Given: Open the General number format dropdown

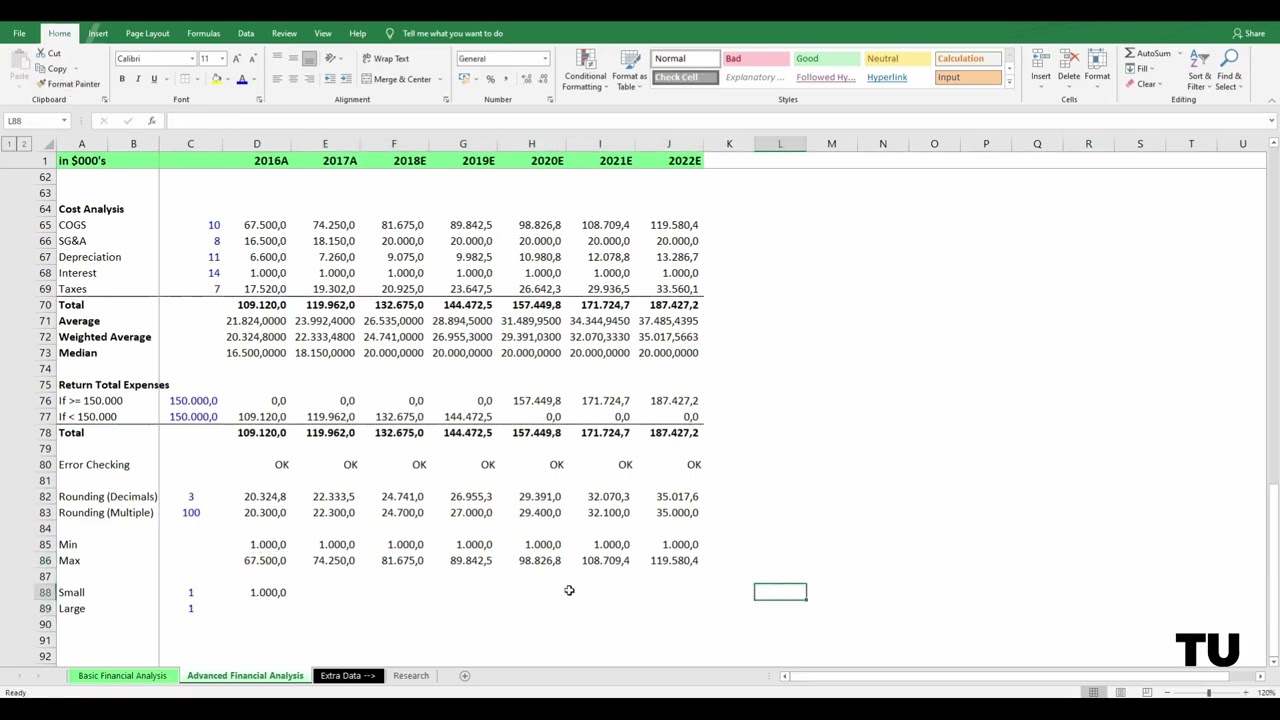Looking at the screenshot, I should click(x=545, y=59).
